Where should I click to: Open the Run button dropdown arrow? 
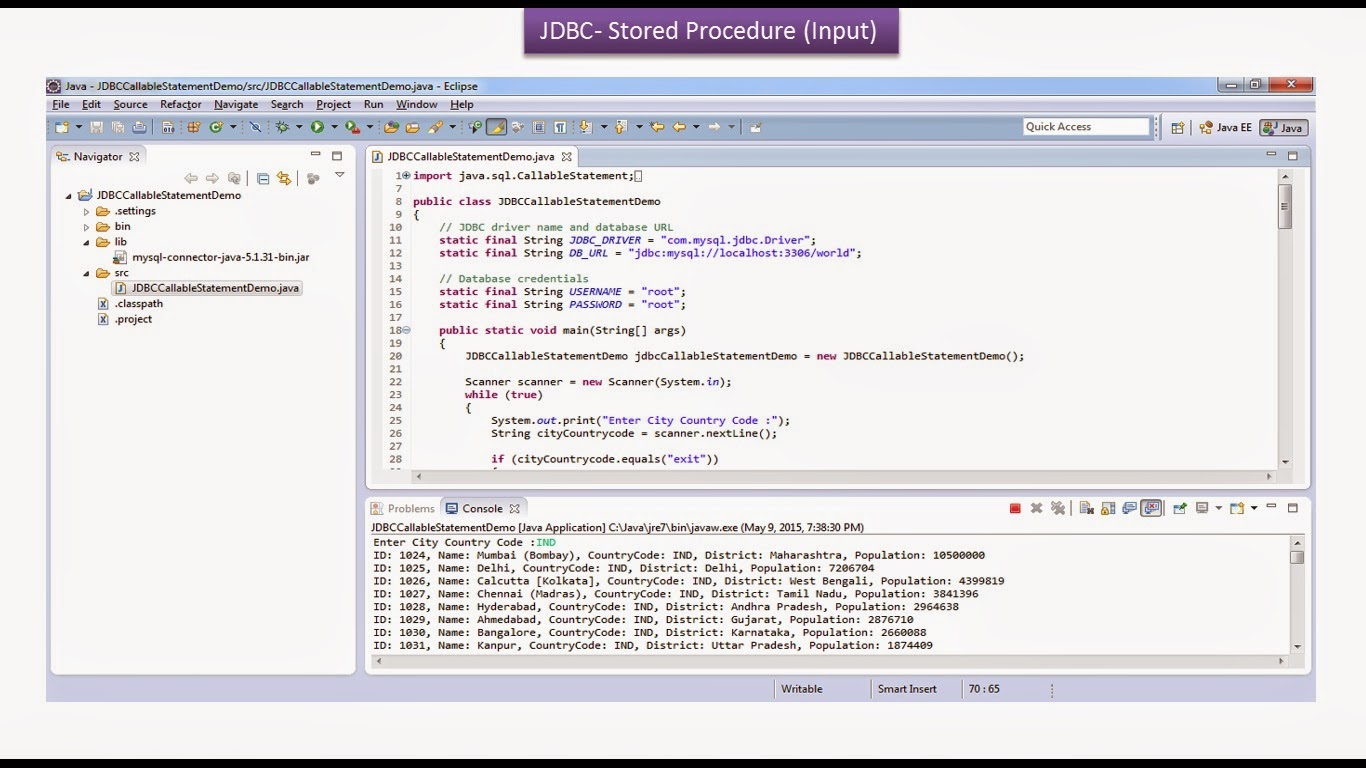point(334,127)
